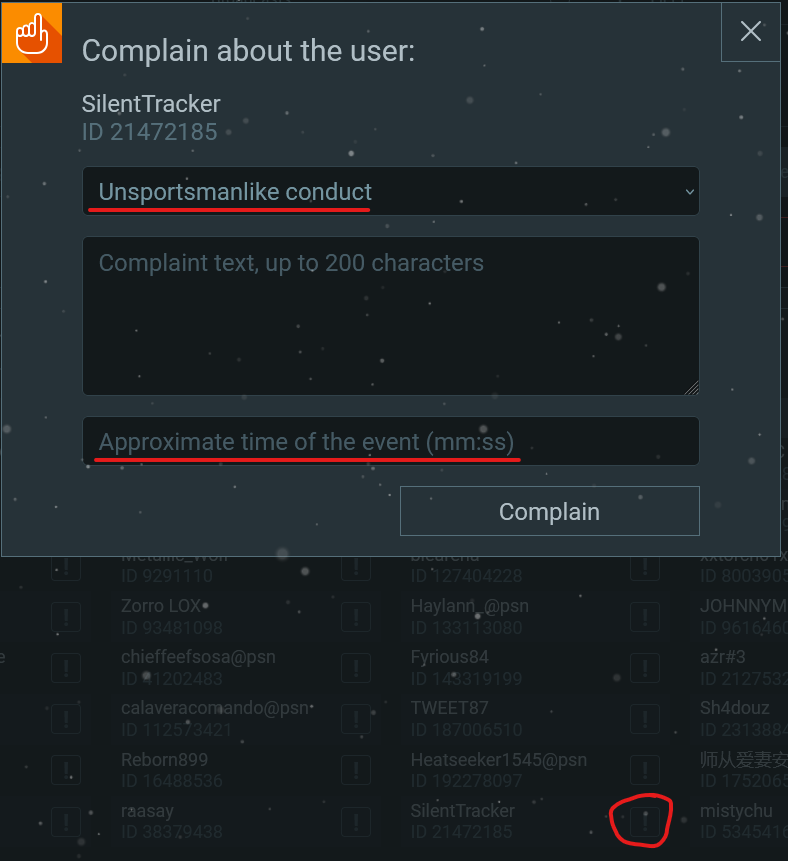788x861 pixels.
Task: Click the resize grip of complaint textbox
Action: 692,388
